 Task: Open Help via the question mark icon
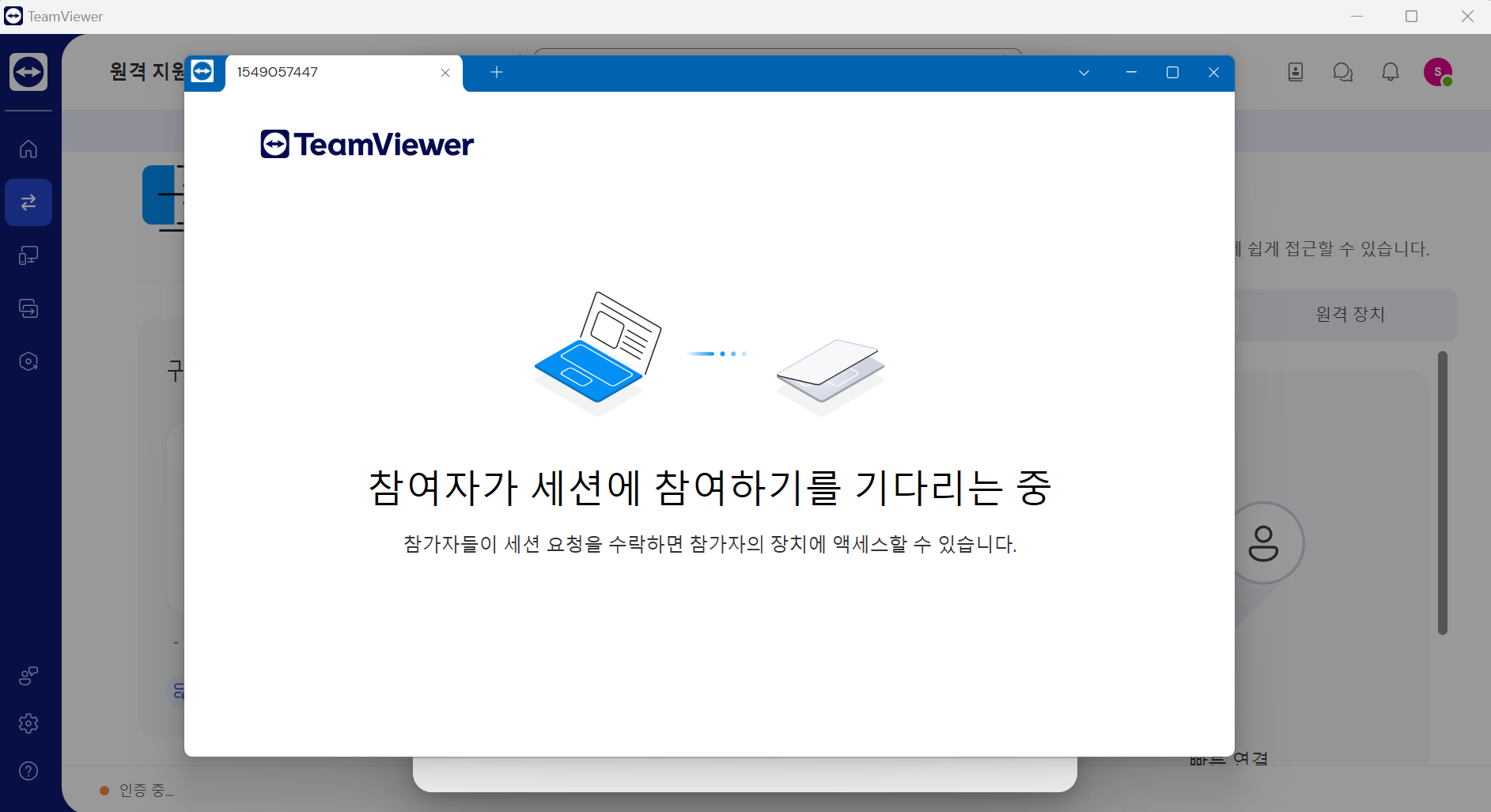(x=28, y=771)
